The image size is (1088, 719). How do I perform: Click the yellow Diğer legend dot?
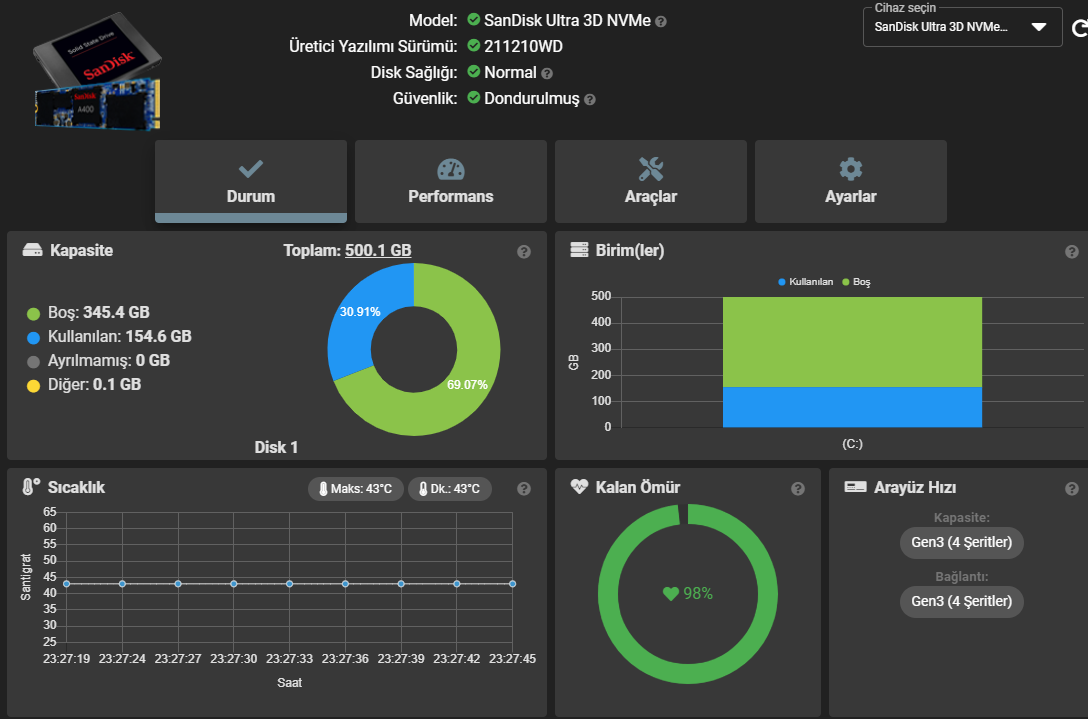pyautogui.click(x=33, y=386)
